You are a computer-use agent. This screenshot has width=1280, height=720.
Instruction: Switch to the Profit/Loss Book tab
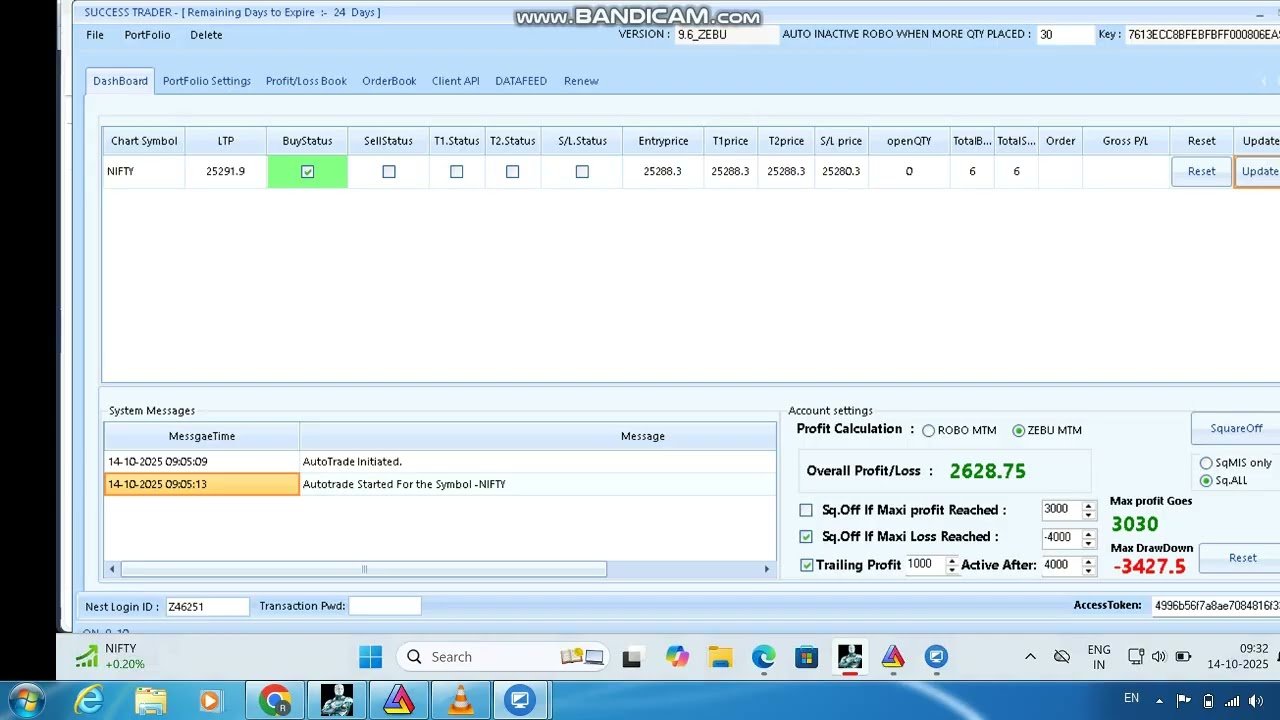pyautogui.click(x=306, y=81)
